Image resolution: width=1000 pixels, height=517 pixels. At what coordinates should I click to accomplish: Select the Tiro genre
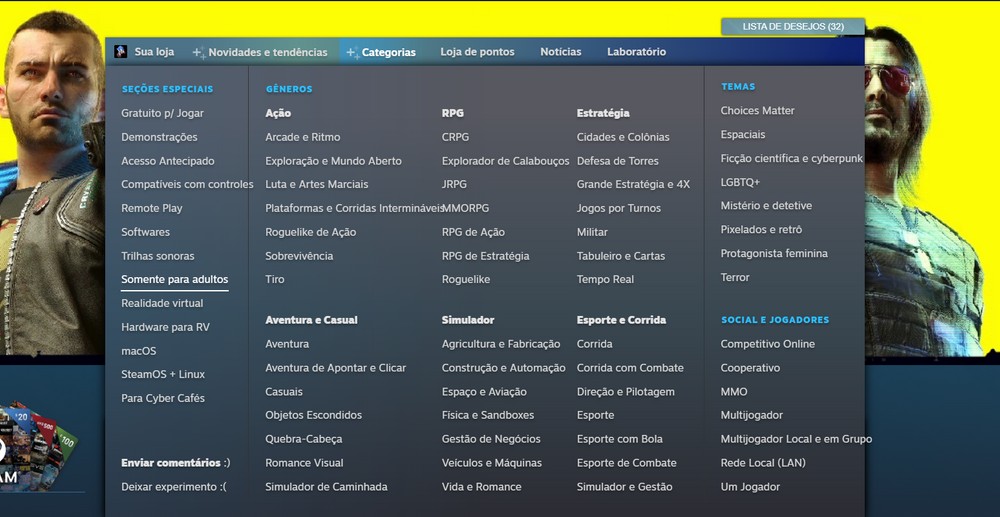coord(275,279)
